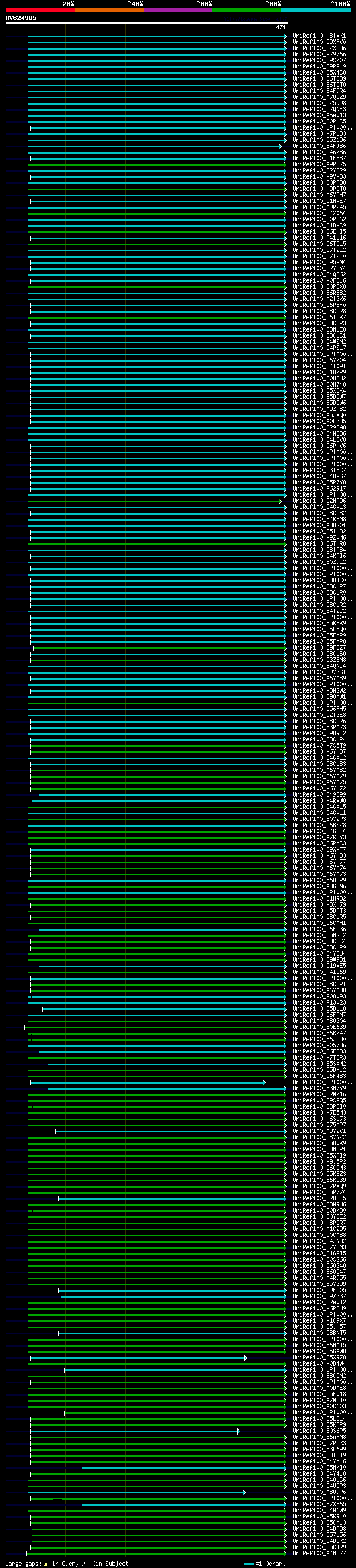Click the purple ~60% identity legend segment
The width and height of the screenshot is (356, 1568).
click(177, 10)
